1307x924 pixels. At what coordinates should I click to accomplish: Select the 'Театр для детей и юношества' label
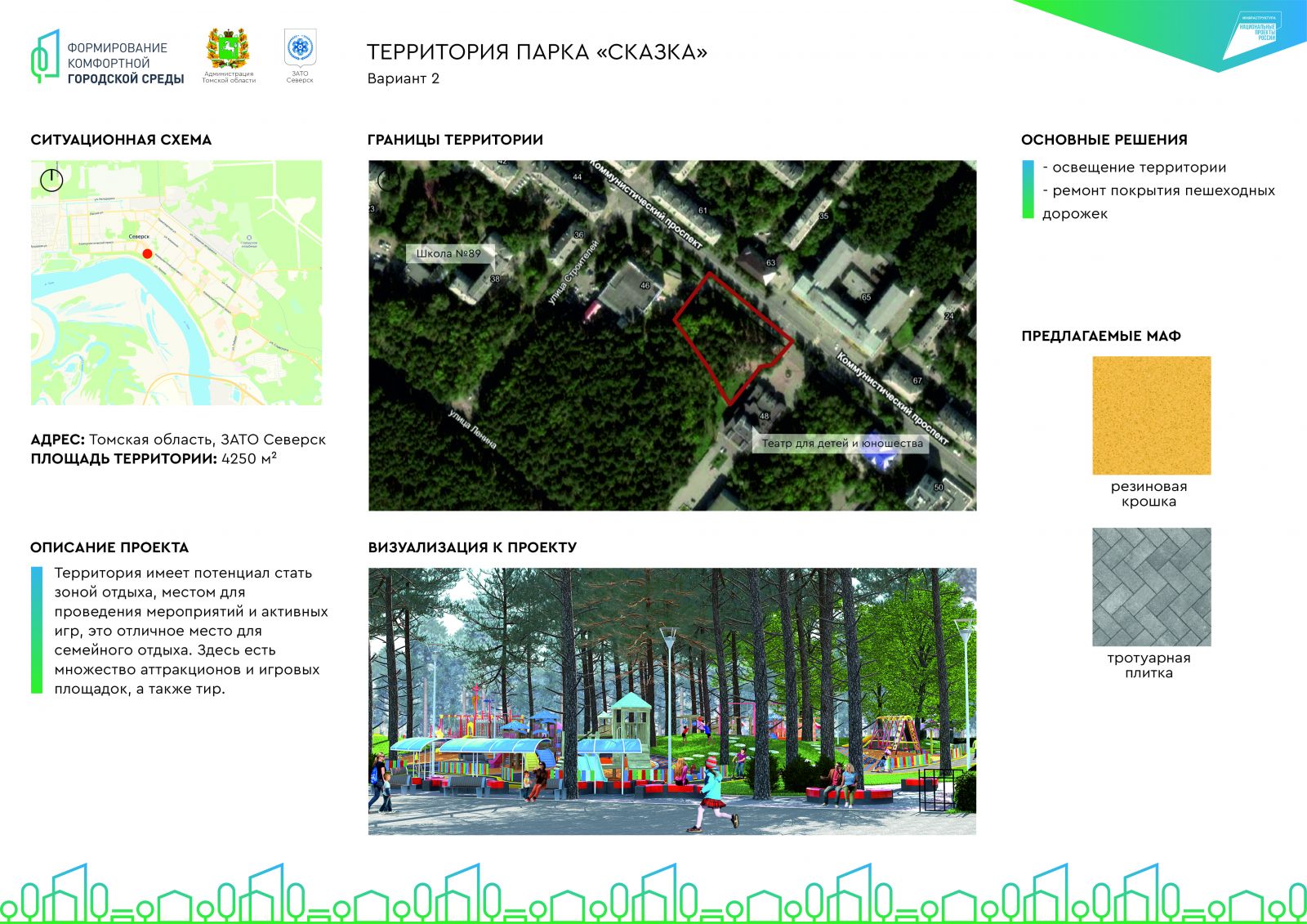pos(841,444)
